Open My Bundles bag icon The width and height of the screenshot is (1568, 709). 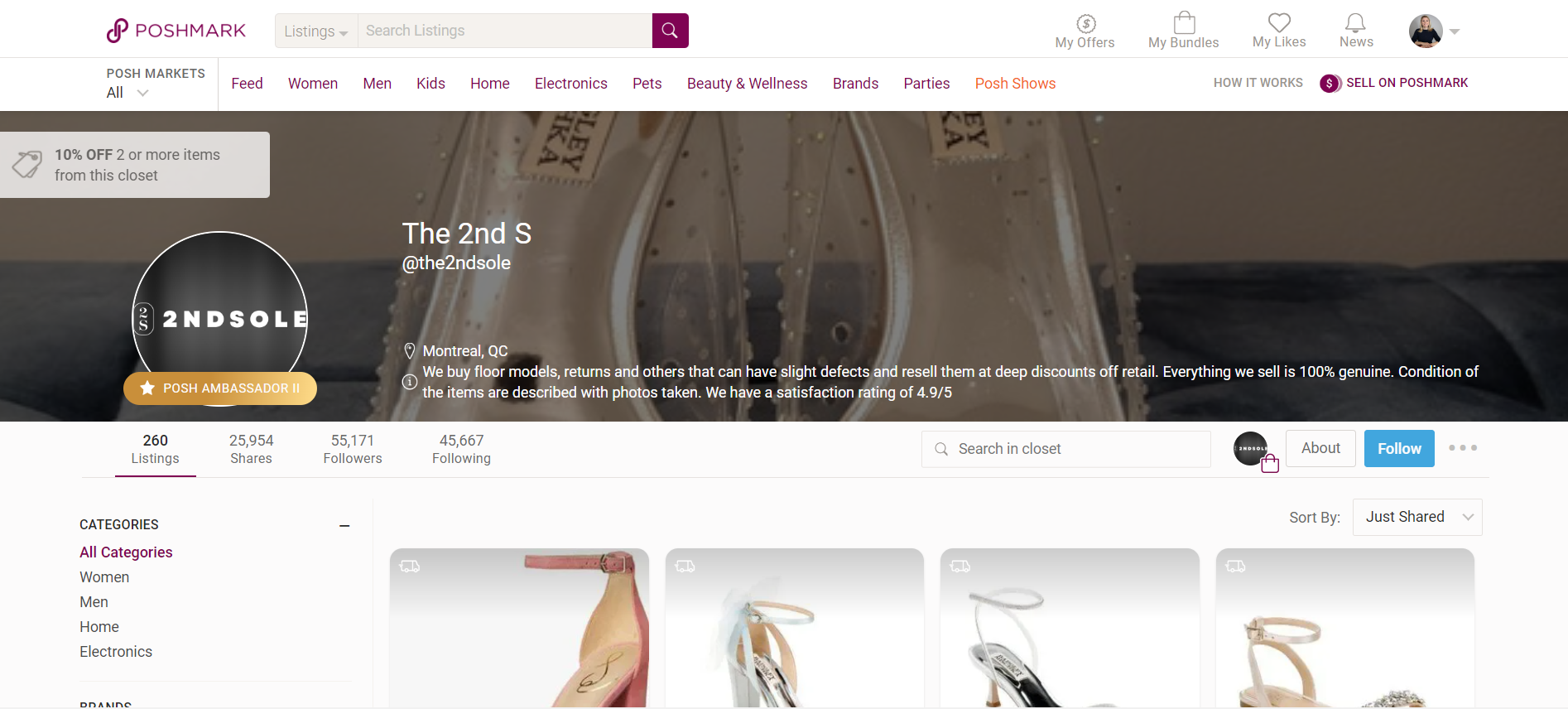click(1183, 31)
